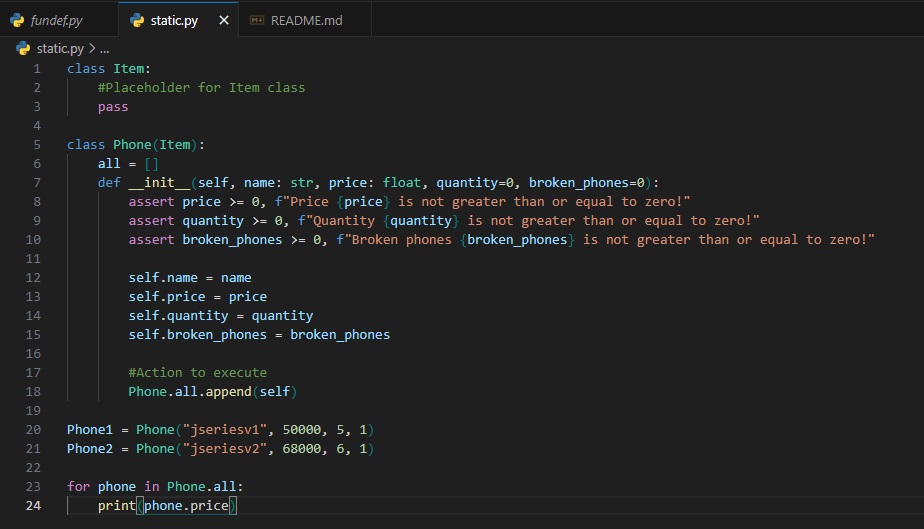
Task: Click 'self.price = price' on line 13
Action: coord(197,296)
